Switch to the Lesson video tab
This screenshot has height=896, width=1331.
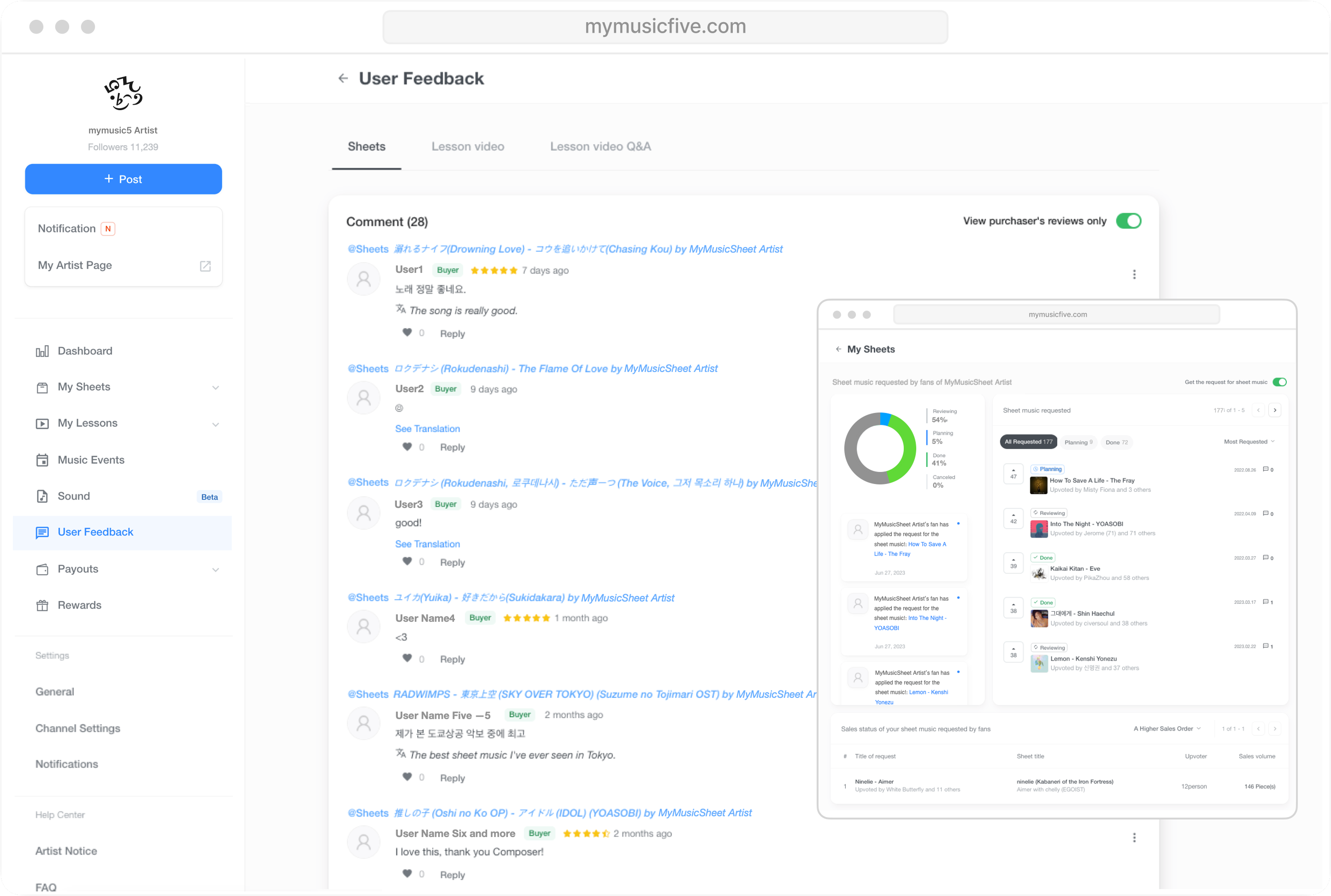pyautogui.click(x=467, y=147)
